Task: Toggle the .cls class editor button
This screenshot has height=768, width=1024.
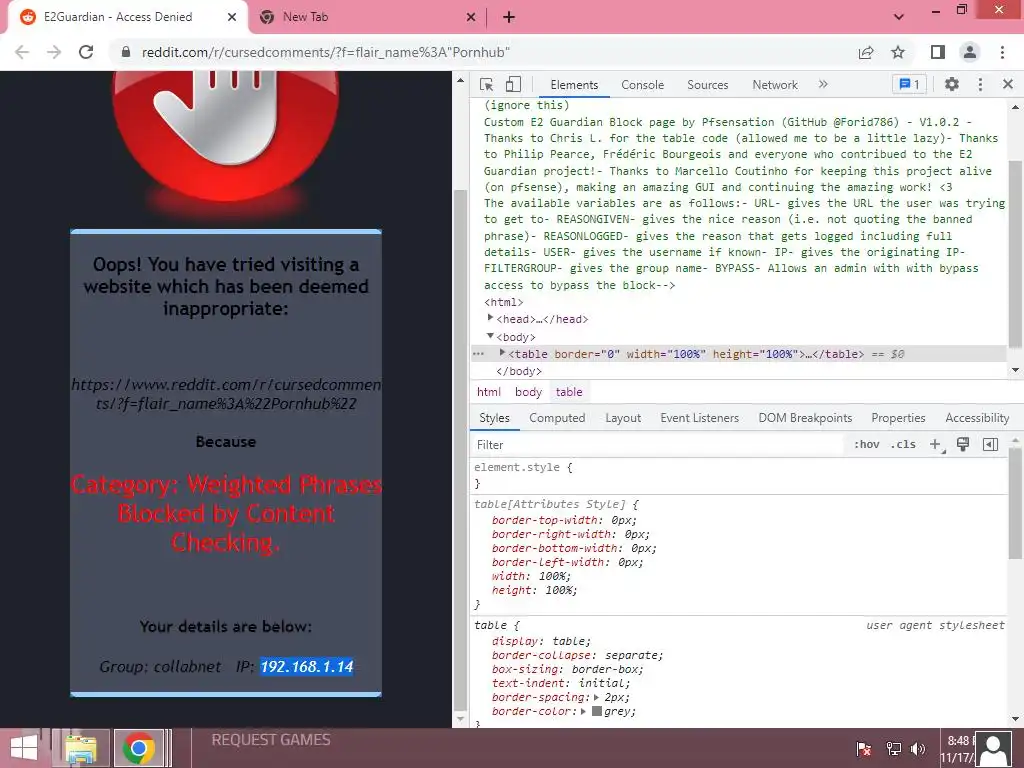Action: 903,445
